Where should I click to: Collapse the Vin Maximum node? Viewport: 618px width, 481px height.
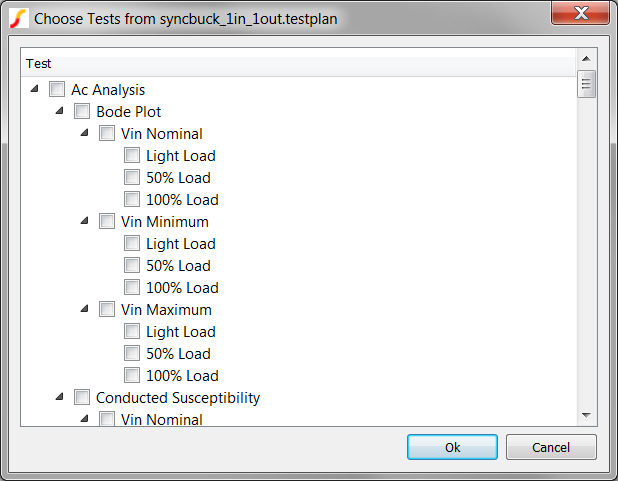point(85,309)
